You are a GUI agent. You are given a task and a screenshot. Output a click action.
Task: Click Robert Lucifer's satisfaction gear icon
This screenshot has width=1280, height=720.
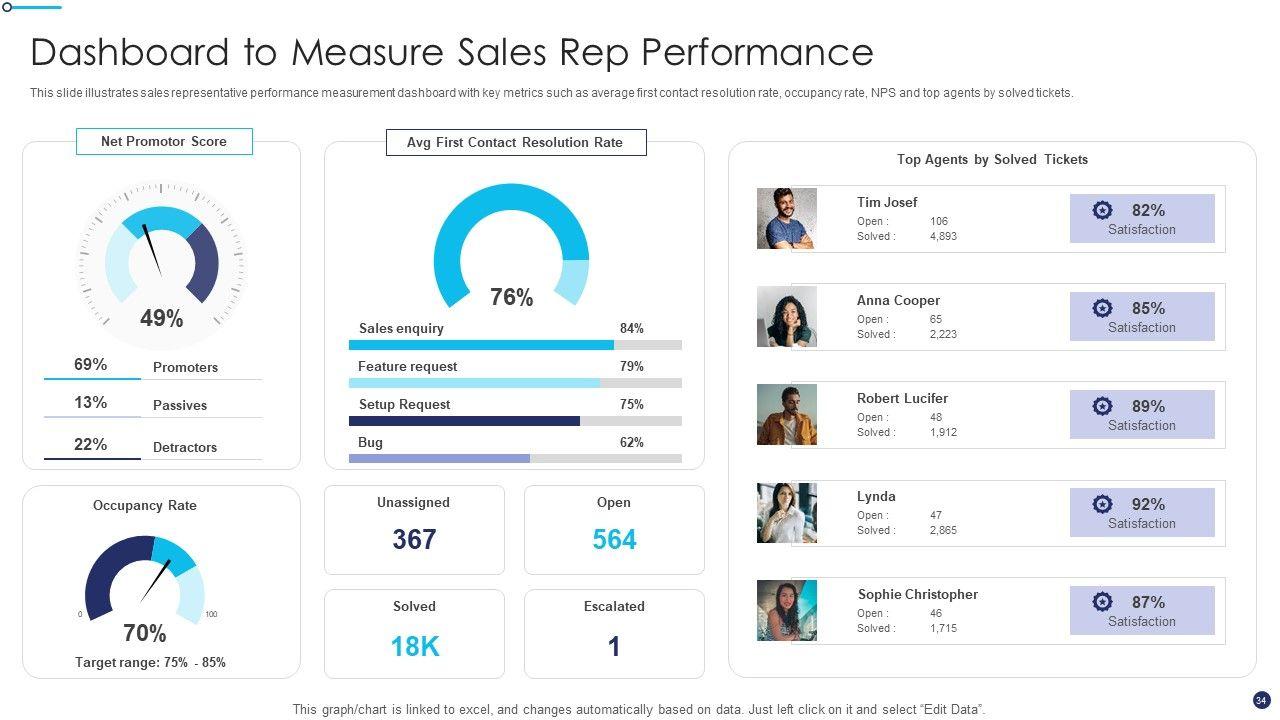[1102, 406]
